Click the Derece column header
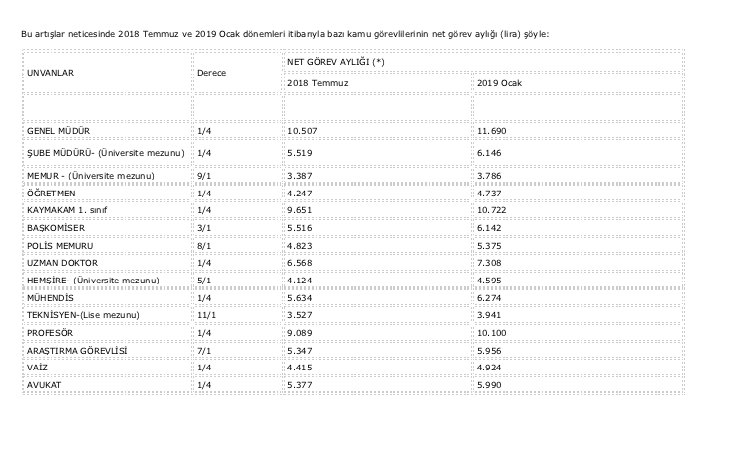This screenshot has width=741, height=469. click(210, 73)
